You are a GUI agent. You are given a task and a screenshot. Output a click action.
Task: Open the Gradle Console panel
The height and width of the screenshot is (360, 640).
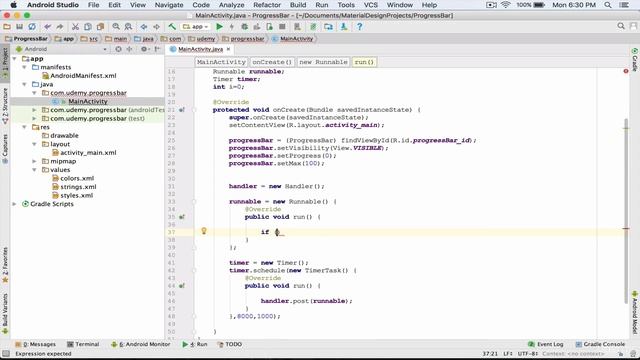[x=600, y=344]
